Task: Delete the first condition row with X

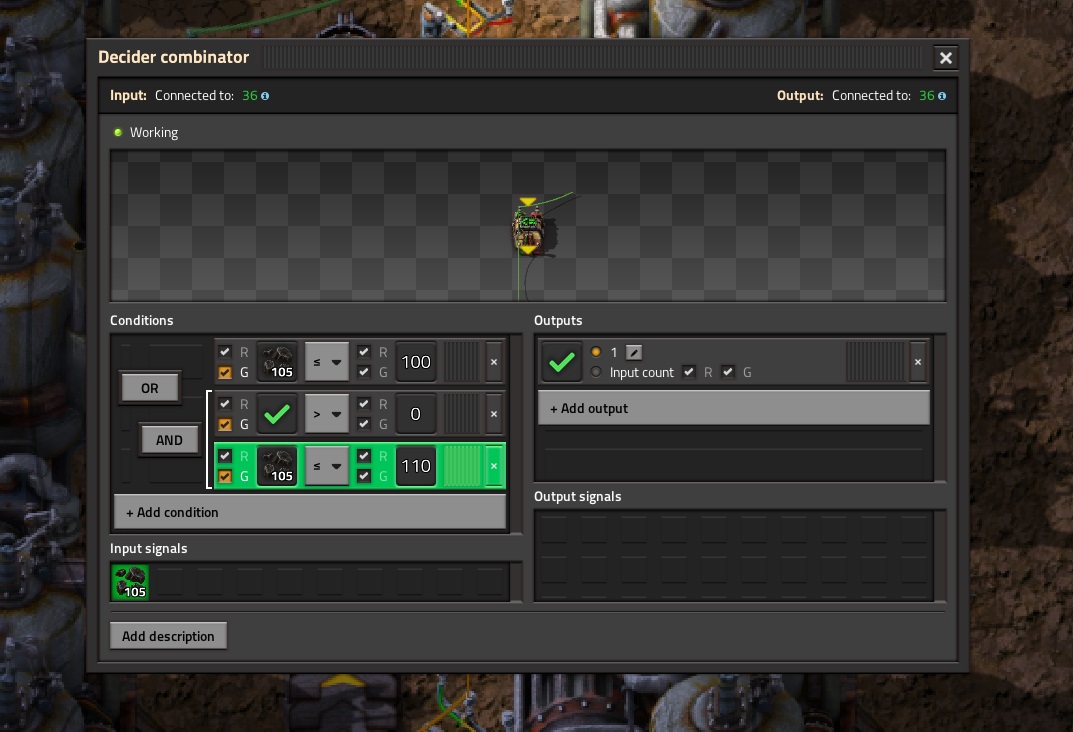Action: 493,362
